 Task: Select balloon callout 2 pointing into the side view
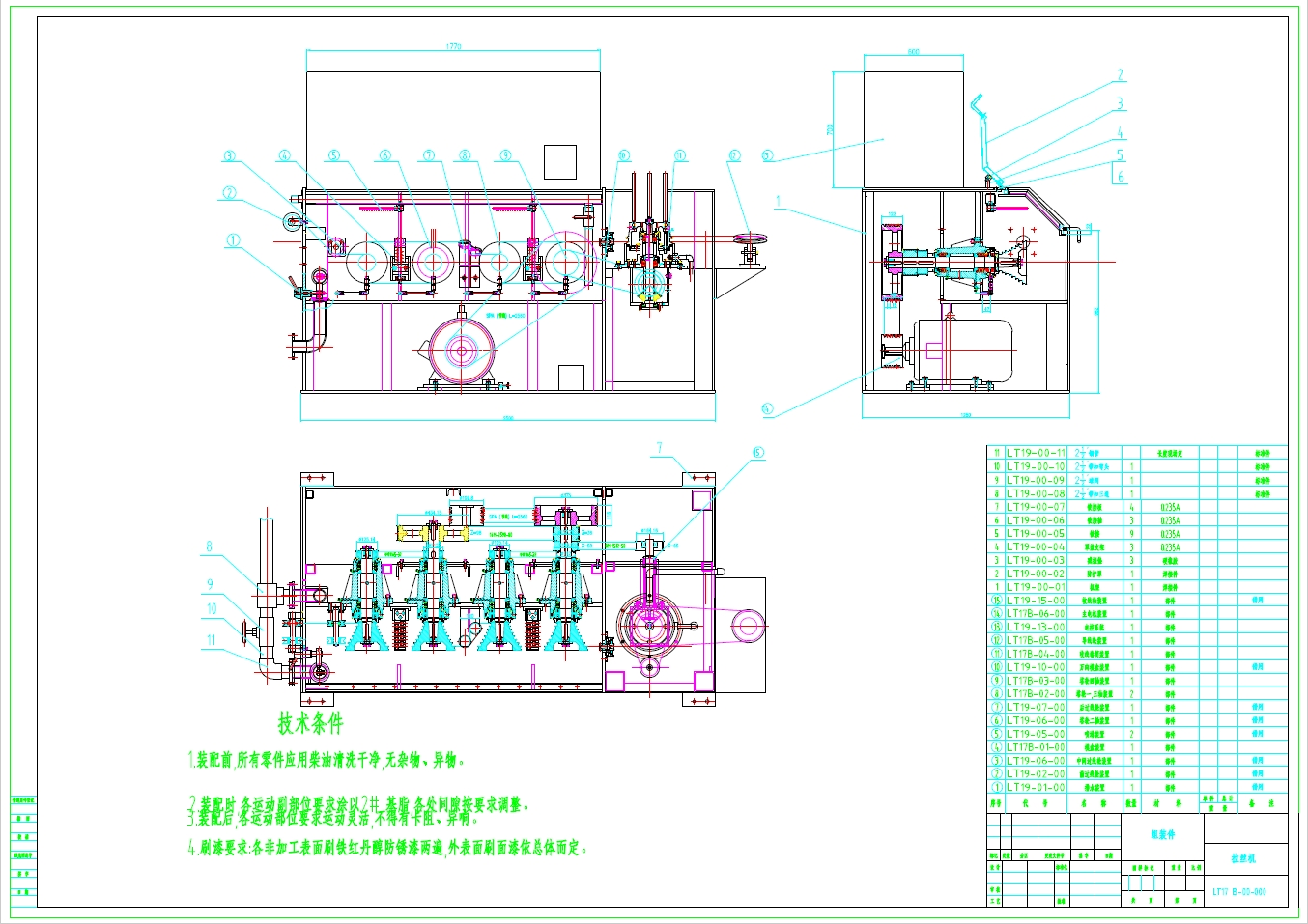(x=1119, y=74)
